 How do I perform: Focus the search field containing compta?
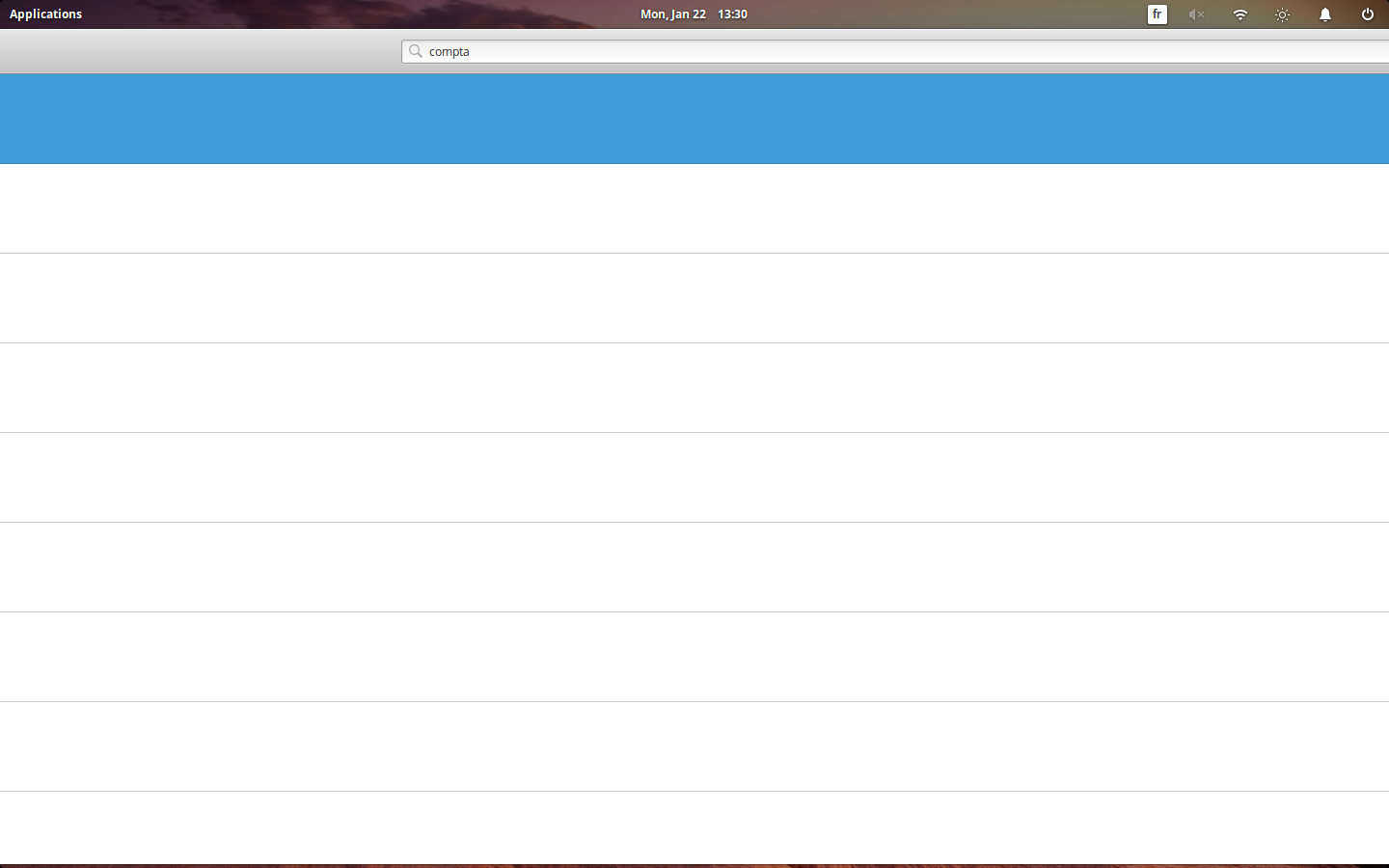(x=868, y=51)
